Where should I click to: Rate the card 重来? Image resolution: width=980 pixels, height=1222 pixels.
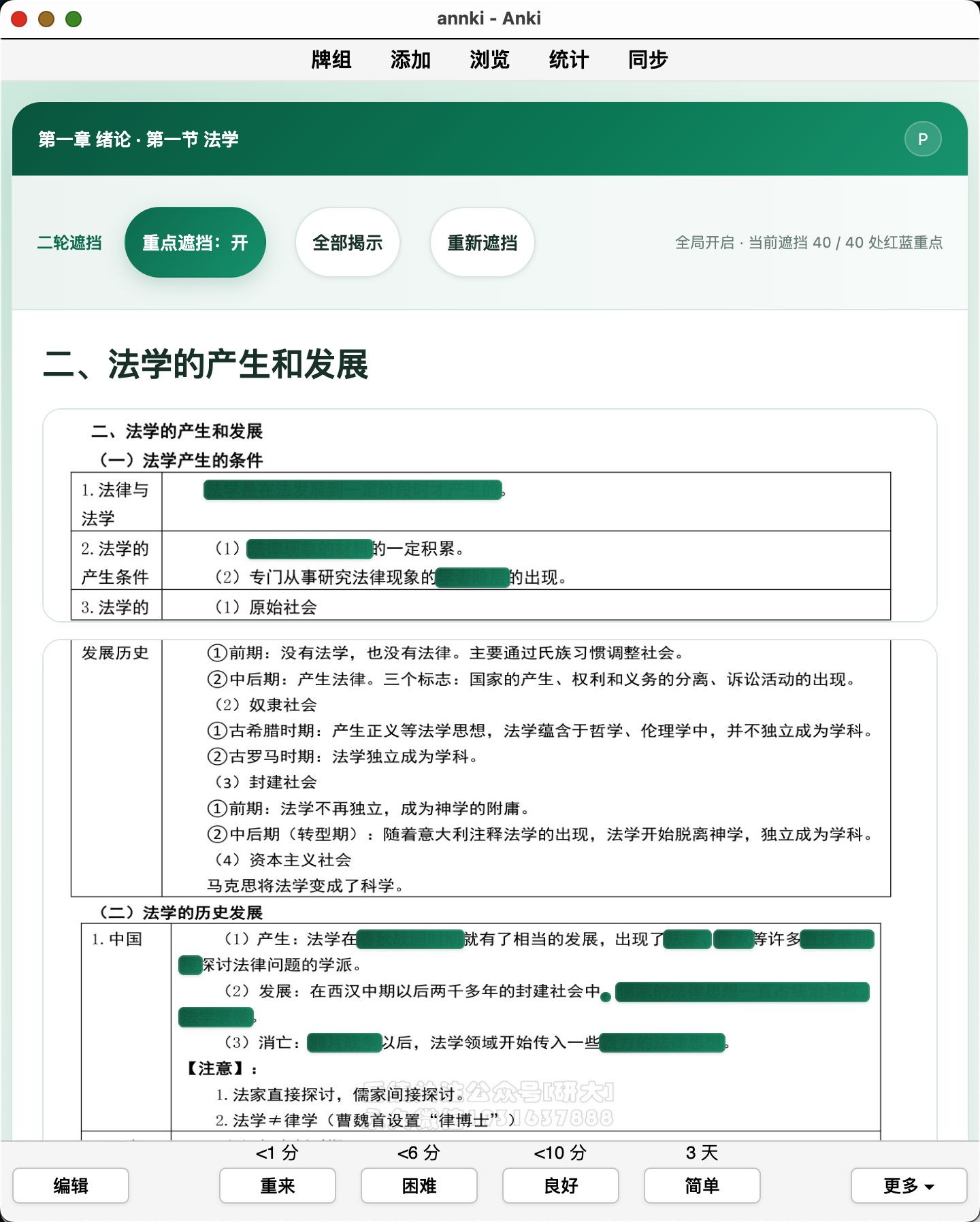pyautogui.click(x=278, y=1186)
